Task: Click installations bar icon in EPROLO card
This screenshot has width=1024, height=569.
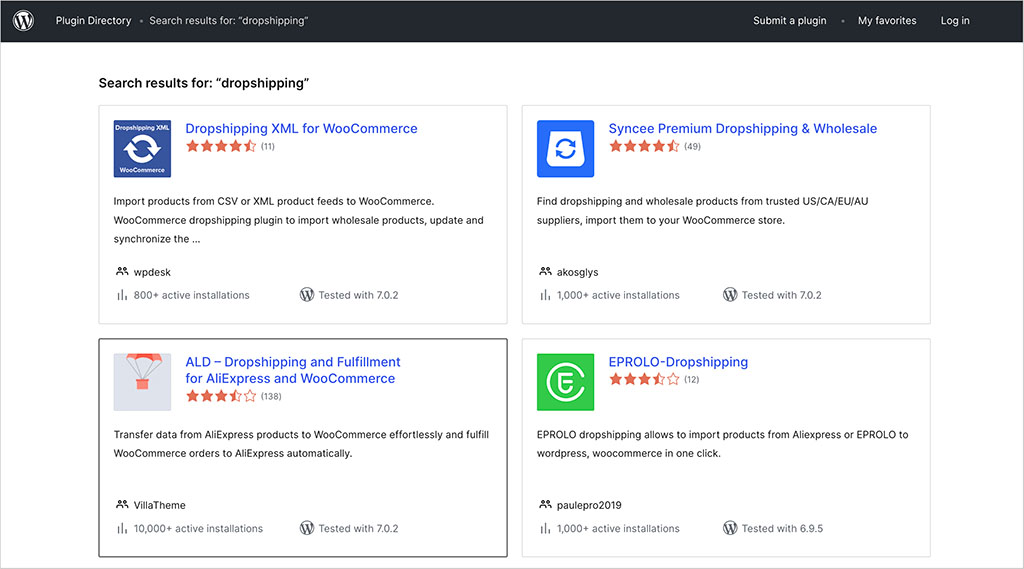Action: pos(545,528)
